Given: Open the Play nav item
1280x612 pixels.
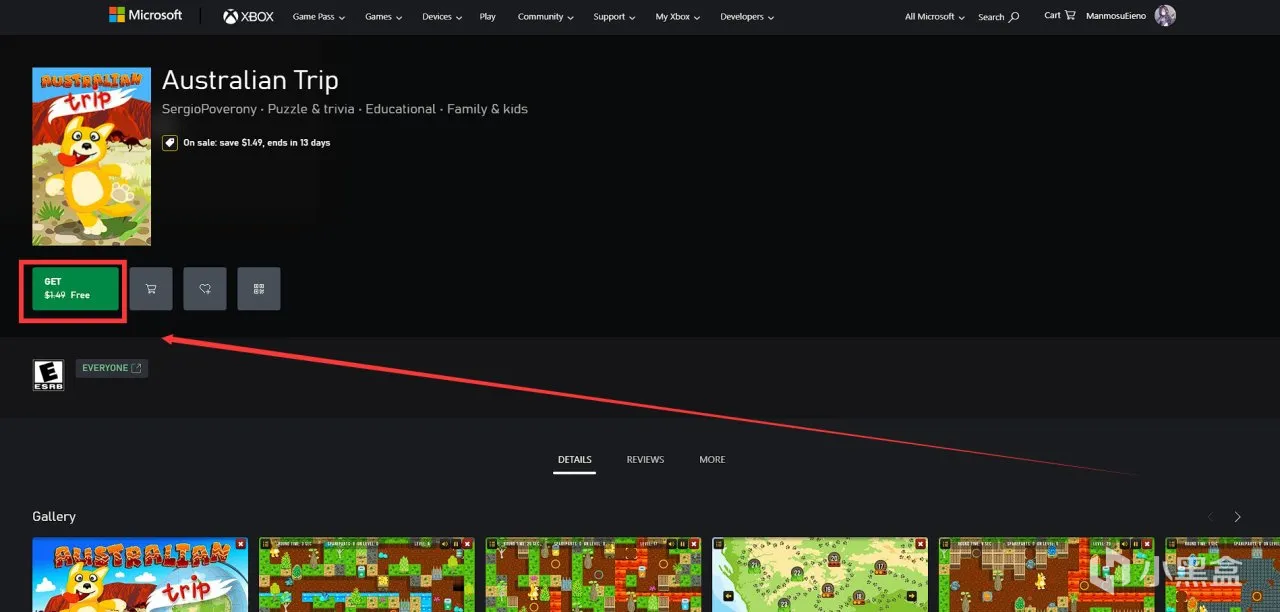Looking at the screenshot, I should click(x=487, y=16).
